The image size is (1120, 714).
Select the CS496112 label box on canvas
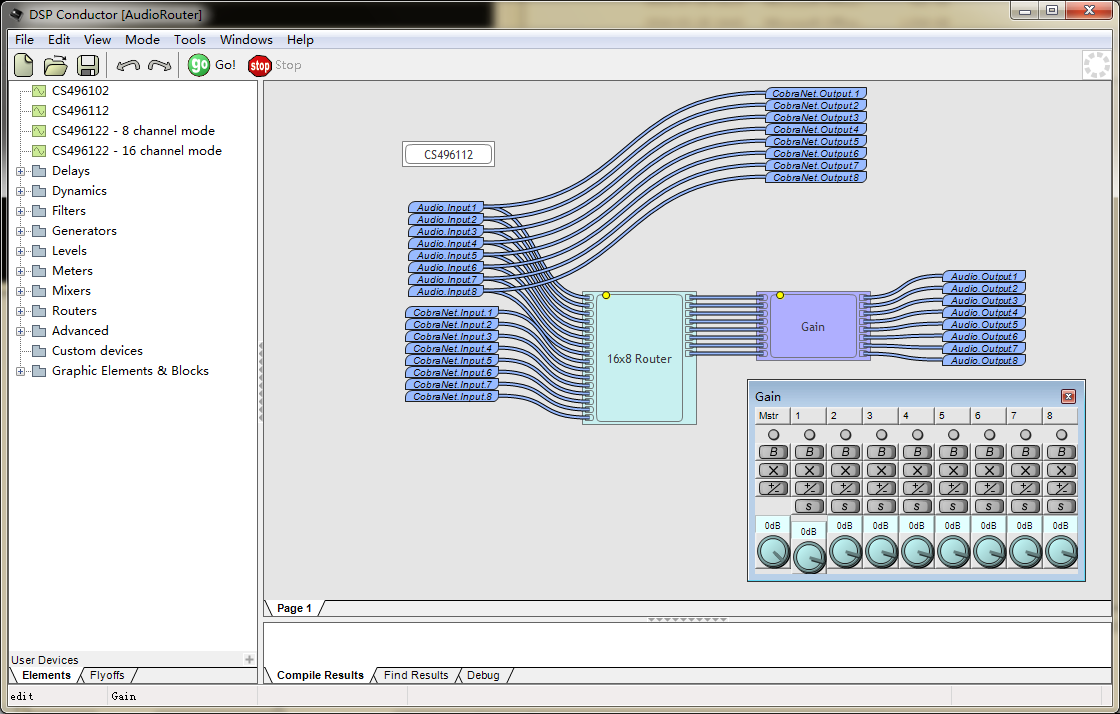(x=449, y=154)
